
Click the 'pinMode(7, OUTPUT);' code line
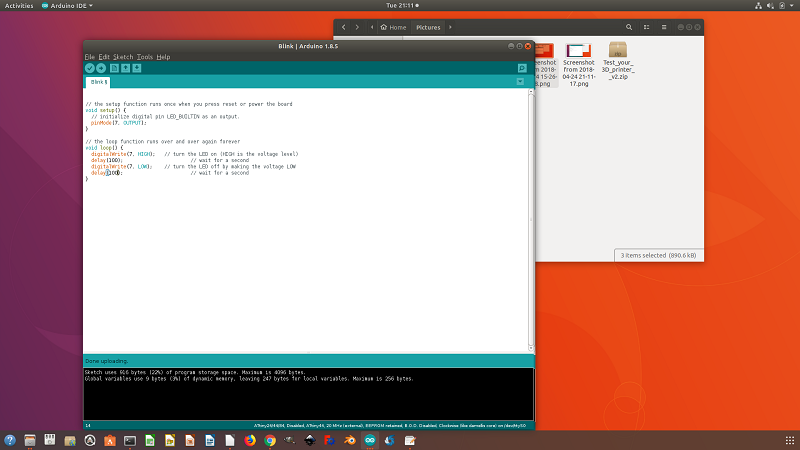click(118, 123)
